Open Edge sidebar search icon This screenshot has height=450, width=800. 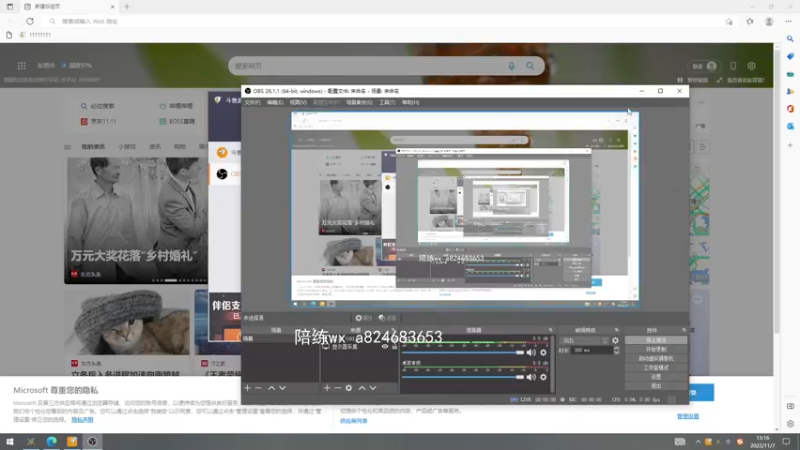point(790,39)
